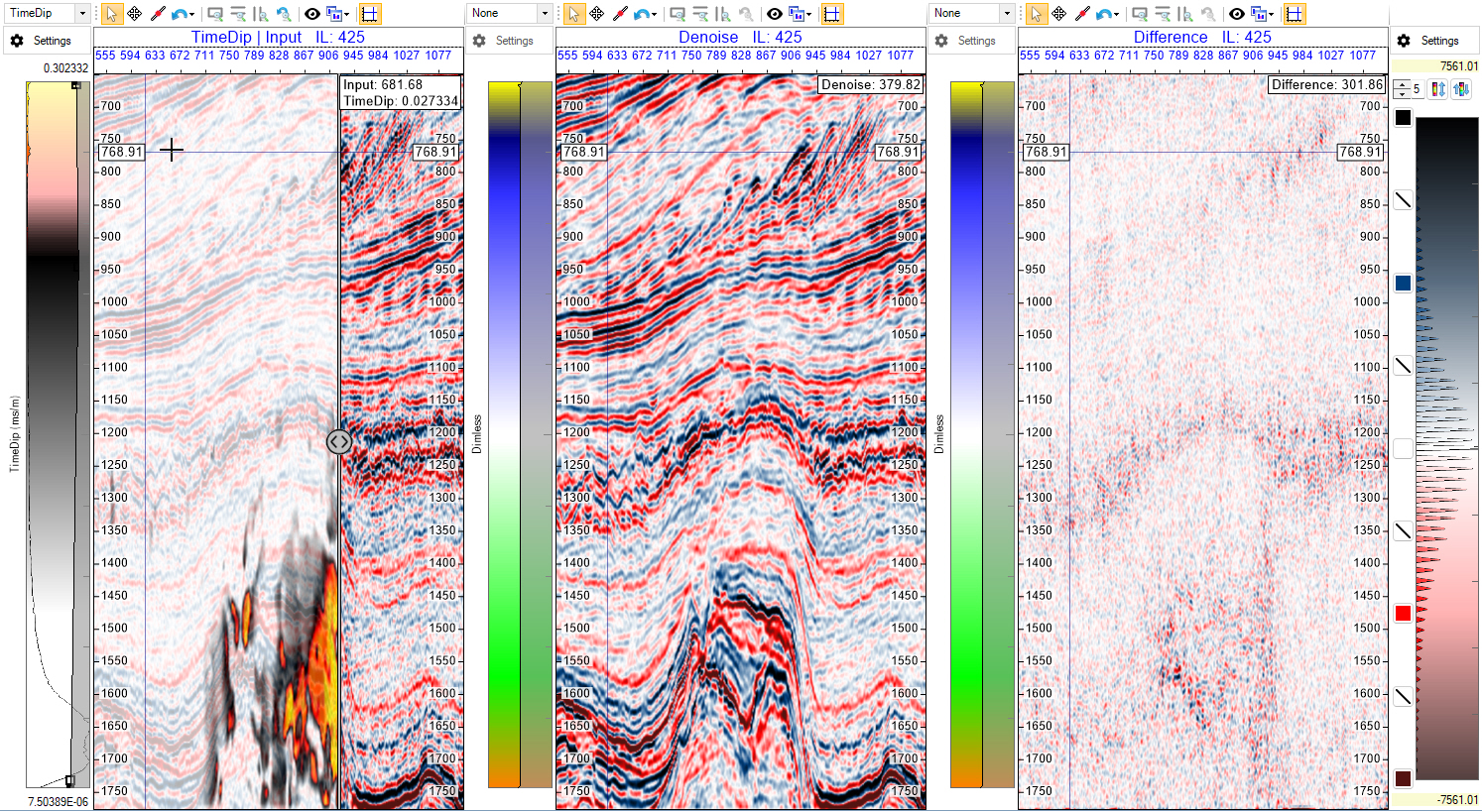This screenshot has height=812, width=1482.
Task: Open the TimeDip attribute dropdown
Action: [x=80, y=13]
